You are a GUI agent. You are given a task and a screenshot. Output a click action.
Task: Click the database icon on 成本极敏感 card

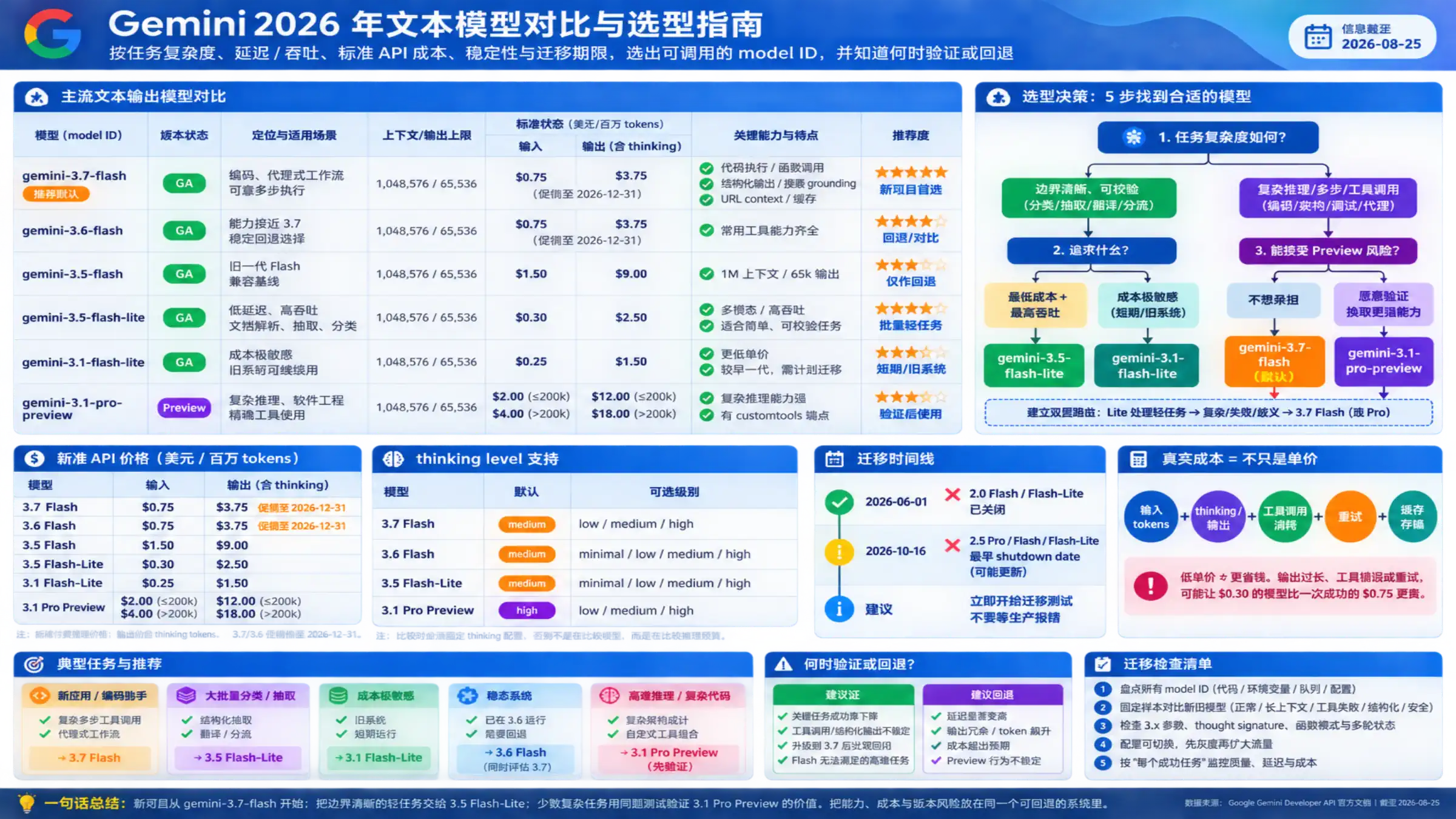338,695
